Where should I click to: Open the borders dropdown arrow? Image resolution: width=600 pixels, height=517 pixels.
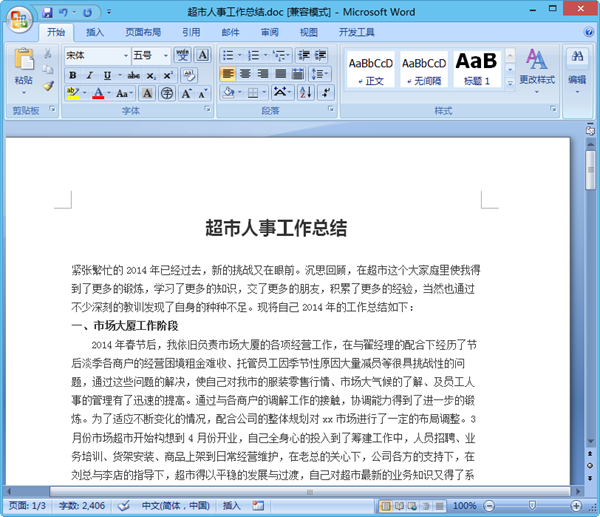(x=264, y=93)
